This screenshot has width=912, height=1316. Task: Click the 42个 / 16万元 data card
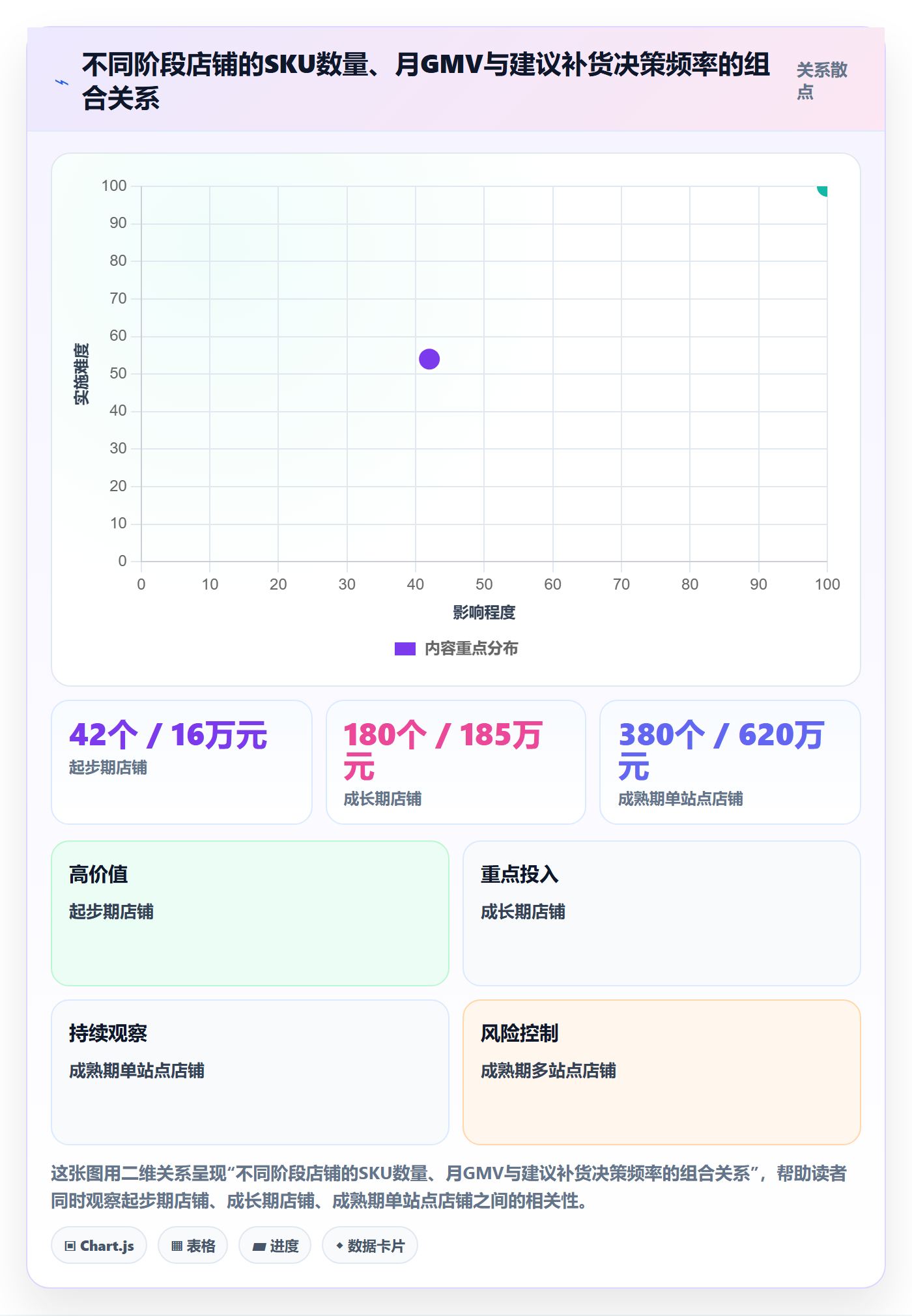182,762
